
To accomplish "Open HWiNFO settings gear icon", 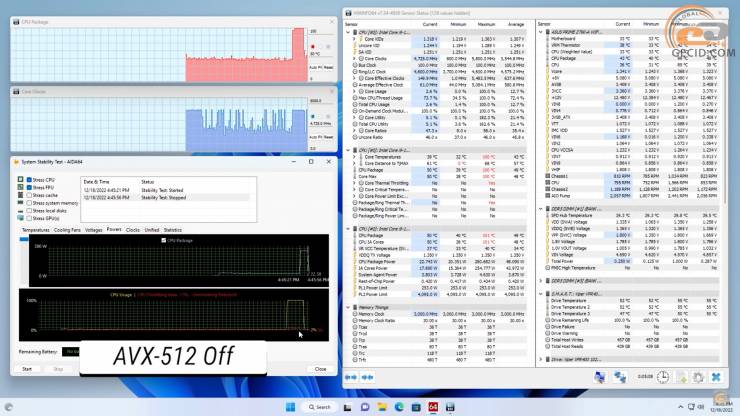I will (x=699, y=377).
